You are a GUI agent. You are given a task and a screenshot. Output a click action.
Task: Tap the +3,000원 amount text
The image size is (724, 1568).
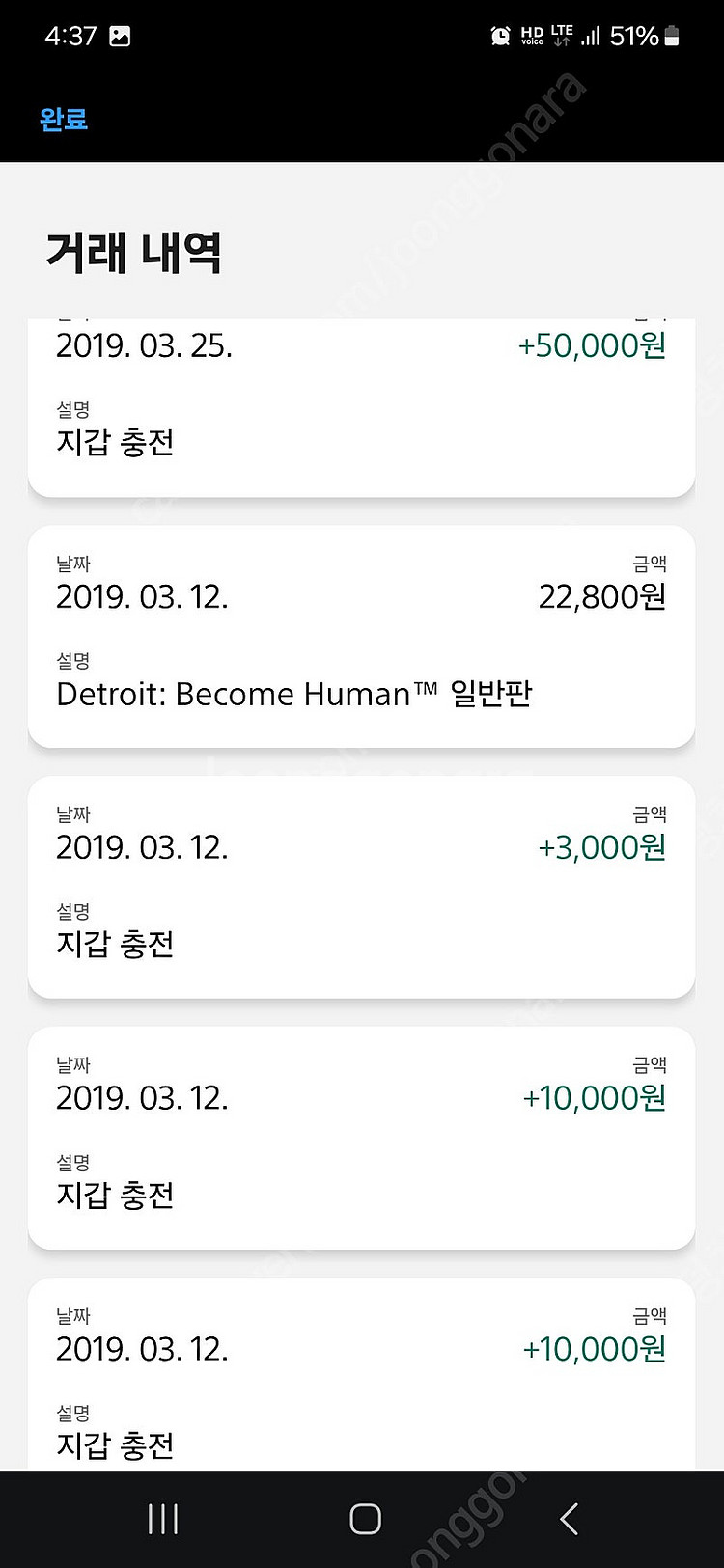click(602, 847)
